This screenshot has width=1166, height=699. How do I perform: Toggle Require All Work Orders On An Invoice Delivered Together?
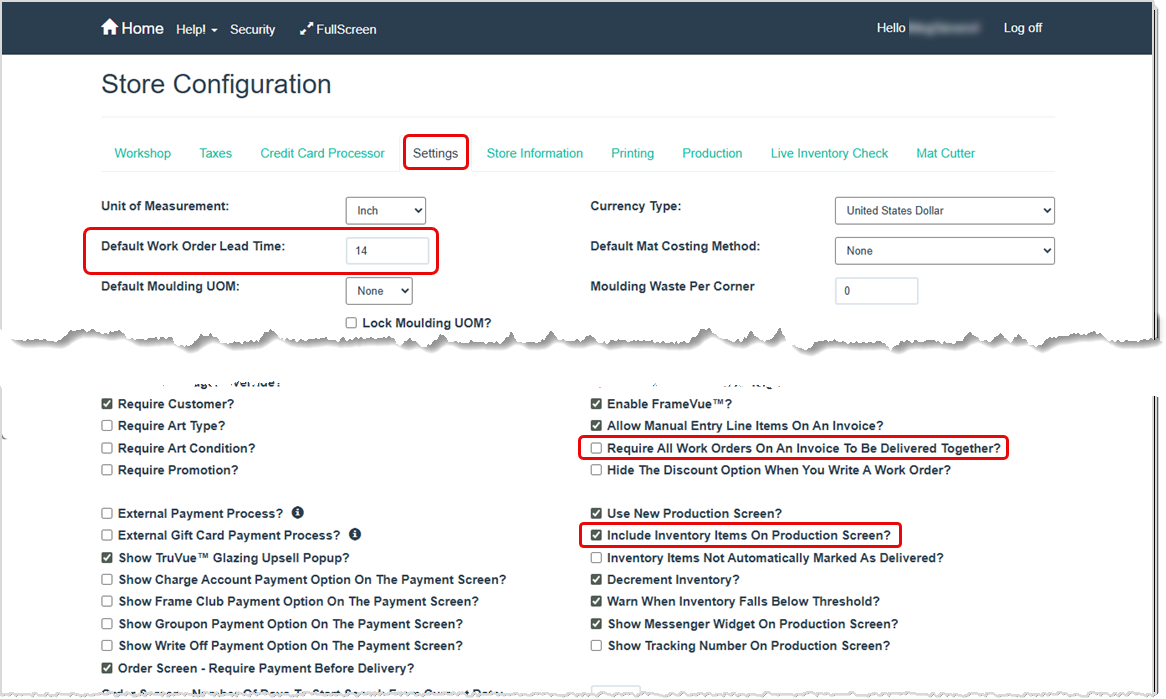pos(596,447)
